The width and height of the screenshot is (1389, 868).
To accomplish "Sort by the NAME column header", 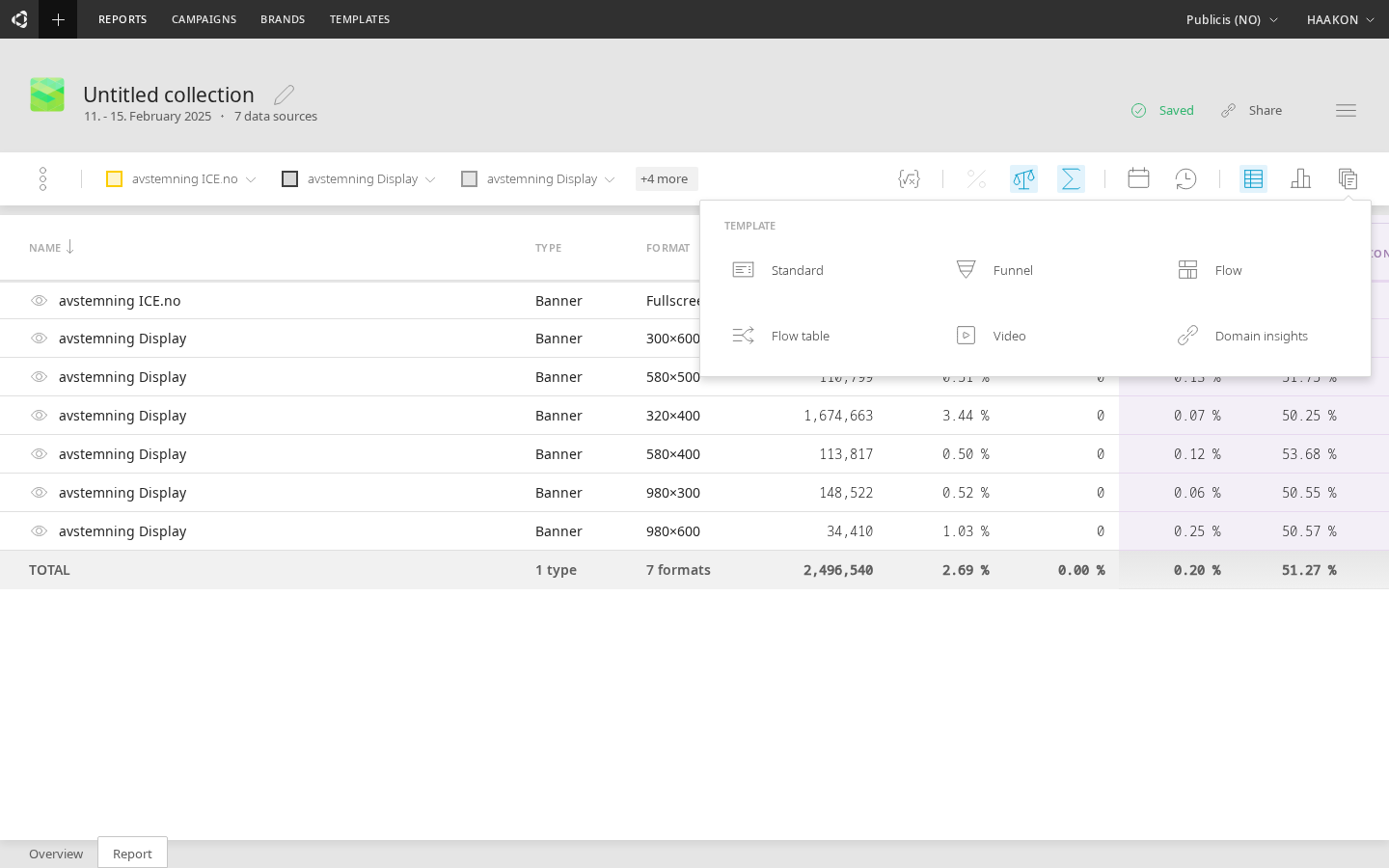I will pyautogui.click(x=45, y=248).
